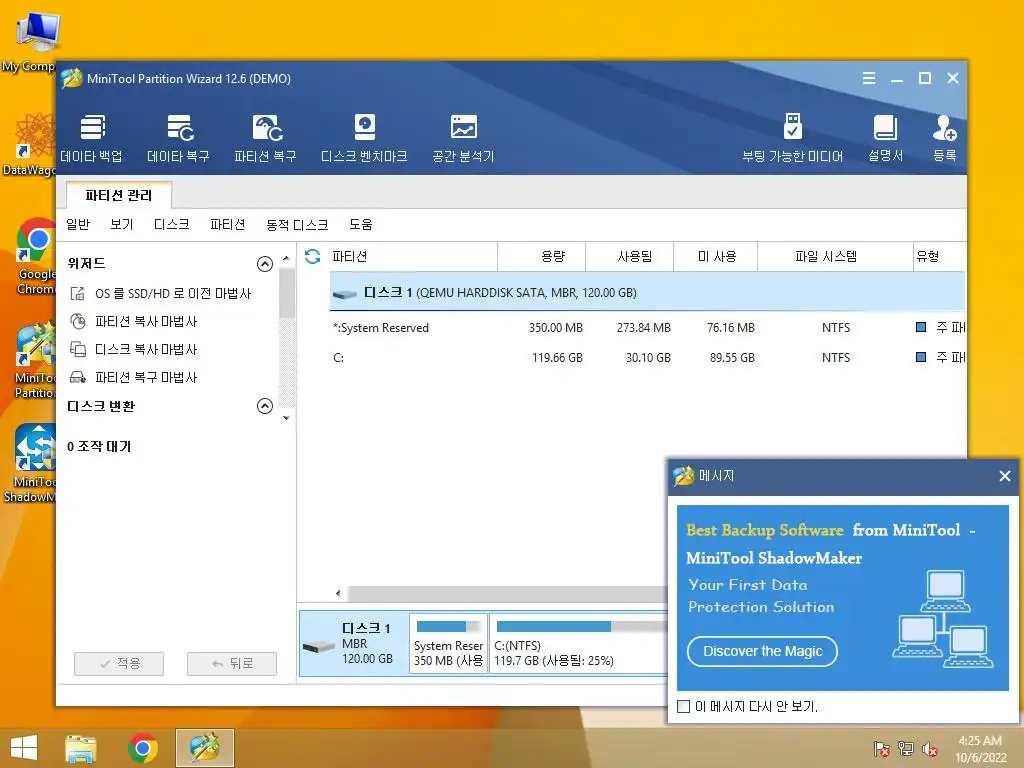Viewport: 1024px width, 768px height.
Task: Select the C: partition row
Action: click(647, 358)
